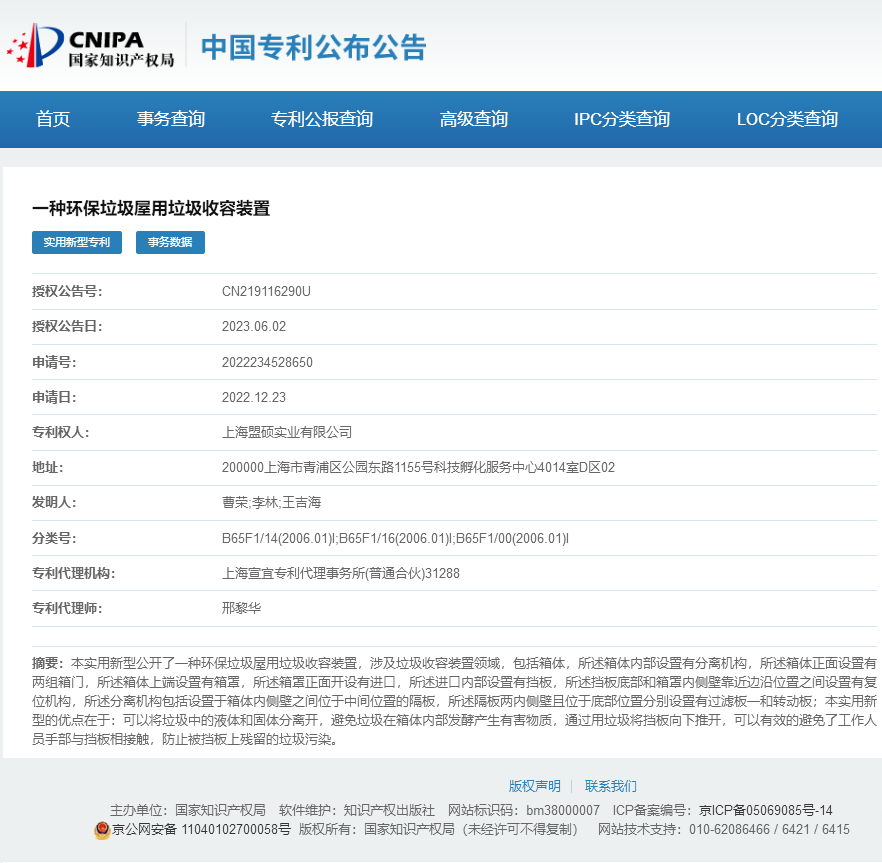Screen dimensions: 882x863
Task: Select 高级查询 in the navigation bar
Action: coord(474,119)
